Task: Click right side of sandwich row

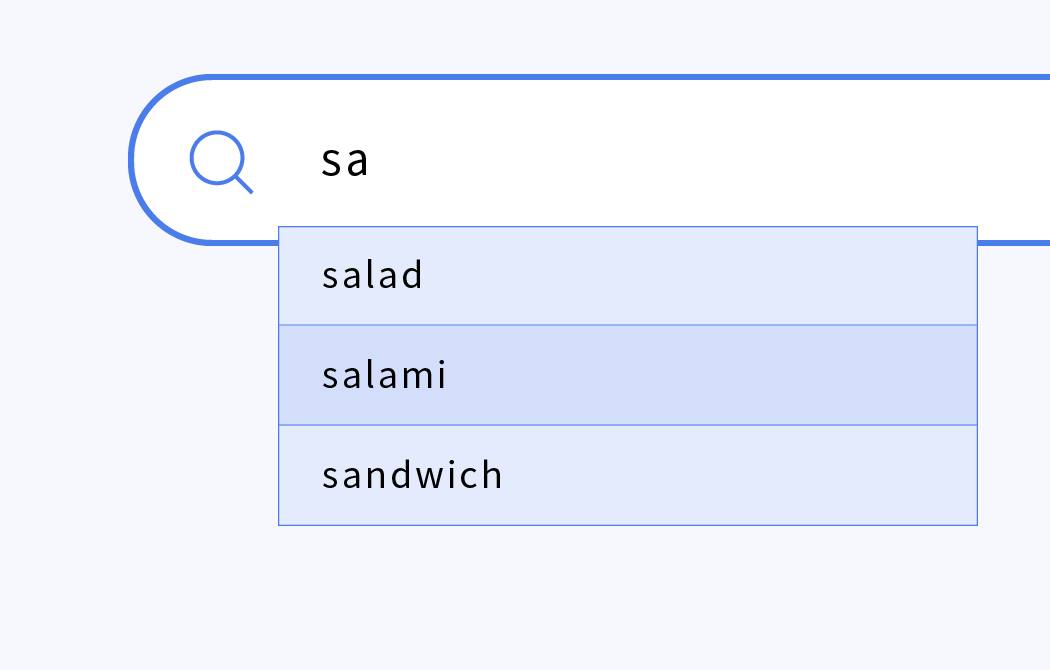Action: point(871,475)
